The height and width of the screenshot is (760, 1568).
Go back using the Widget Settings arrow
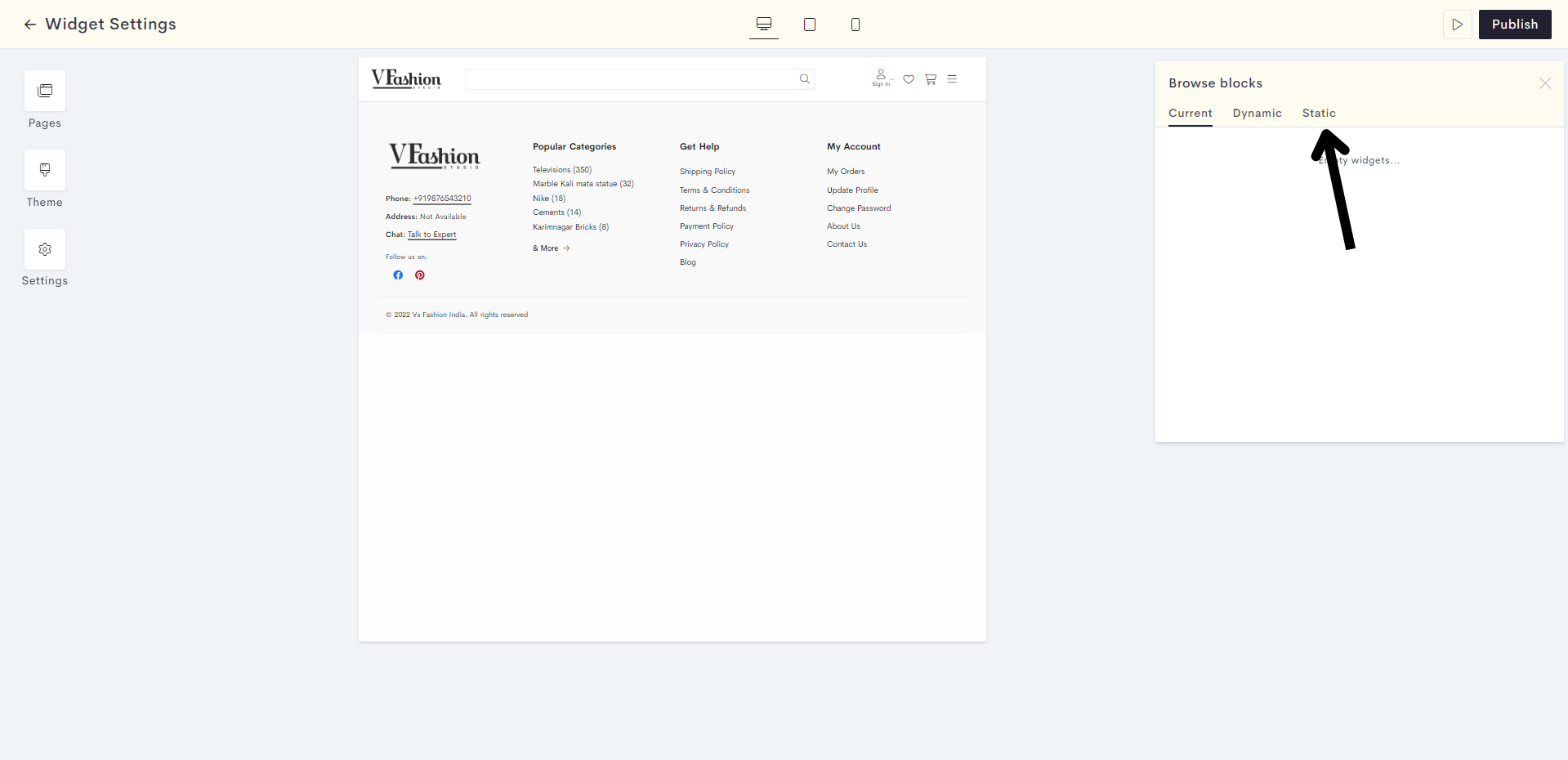(30, 25)
